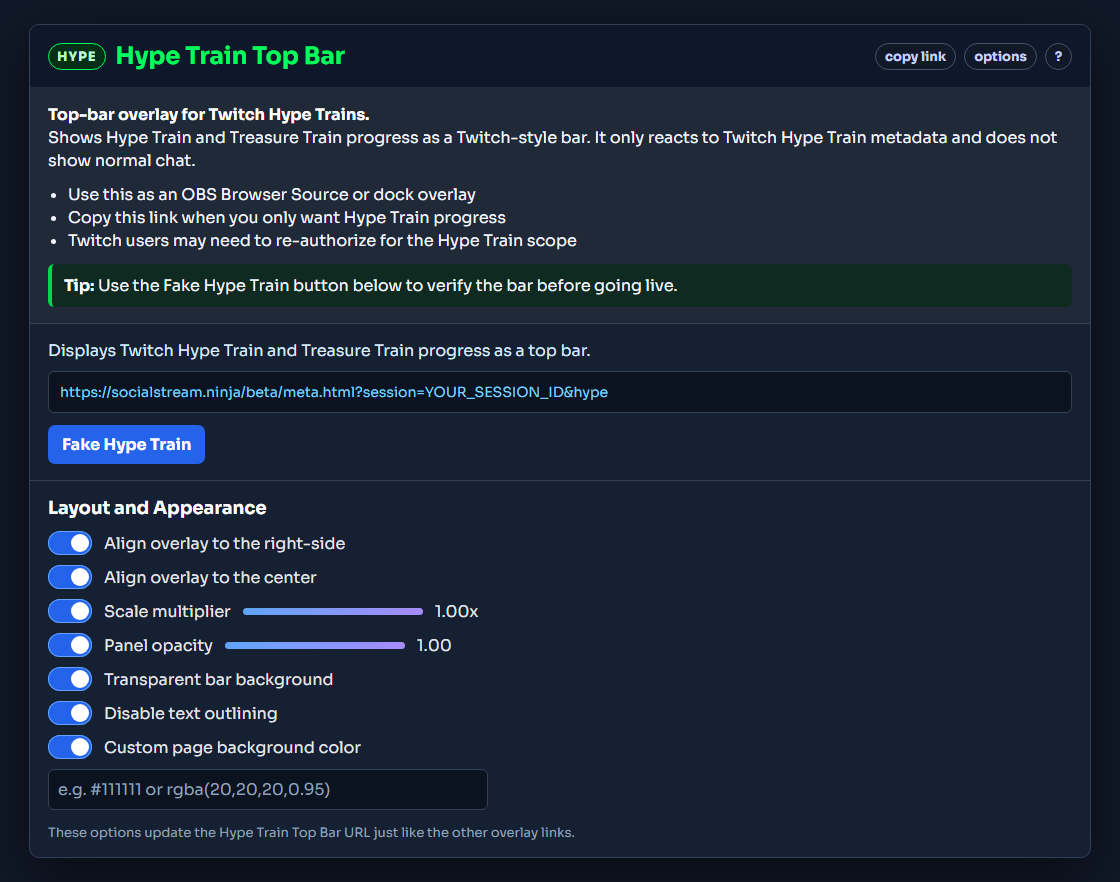The width and height of the screenshot is (1120, 882).
Task: Trigger the Fake Hype Train button
Action: tap(126, 444)
